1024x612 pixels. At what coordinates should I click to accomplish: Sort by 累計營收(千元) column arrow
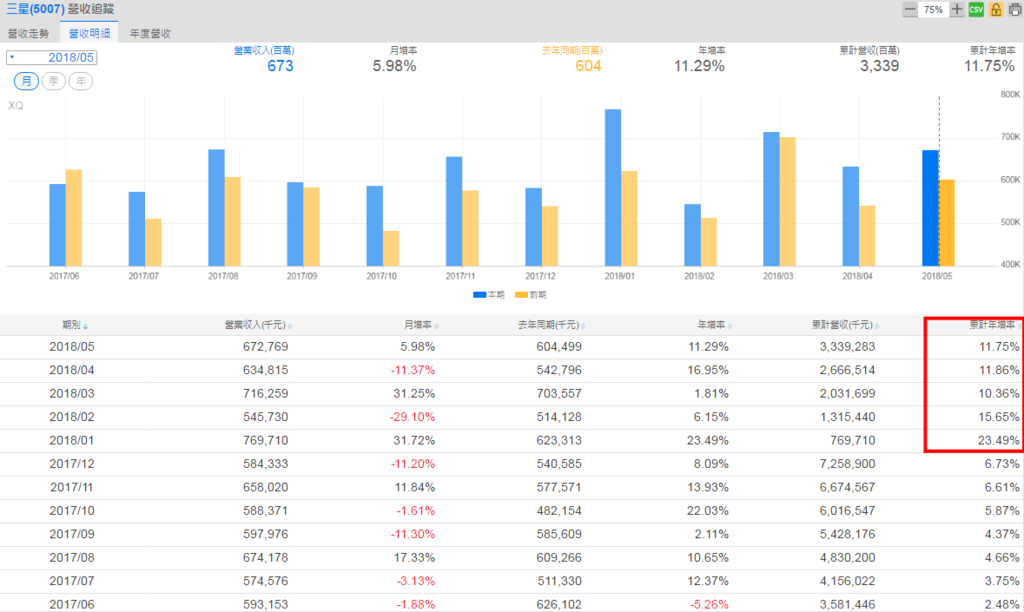[876, 327]
